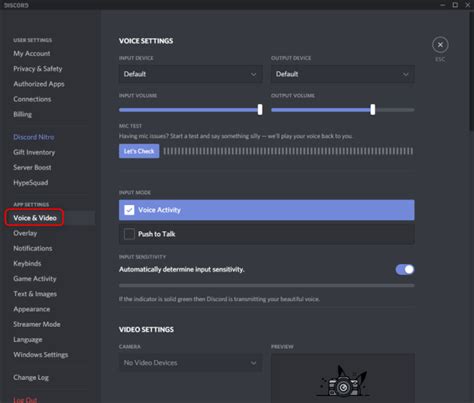
Task: Open HypeSquad page
Action: pos(30,183)
